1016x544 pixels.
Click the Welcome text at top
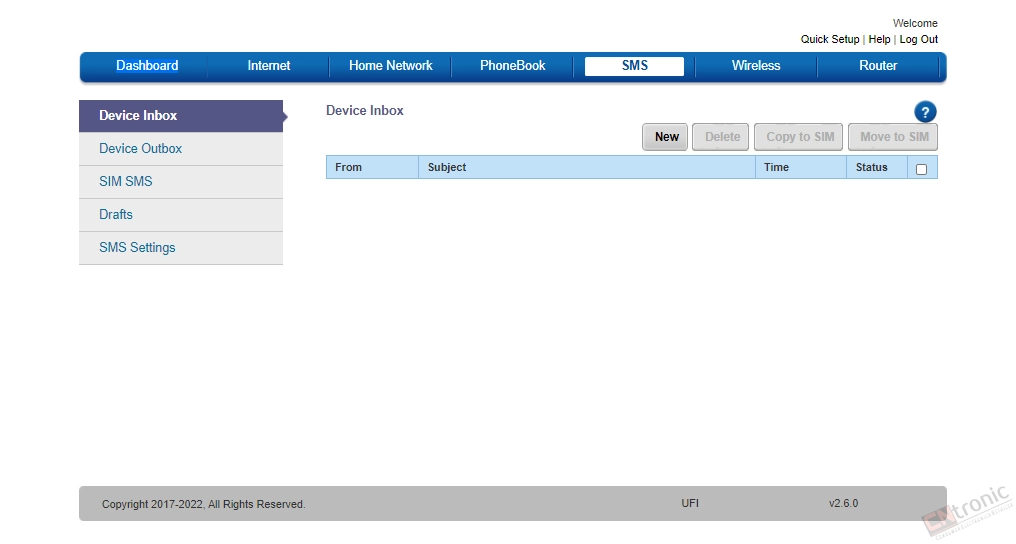coord(915,23)
